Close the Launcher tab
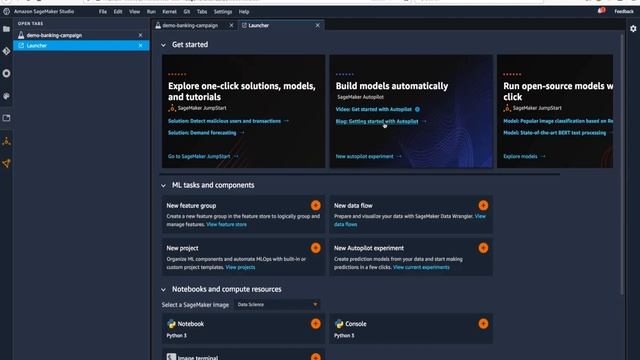This screenshot has height=360, width=640. coord(318,25)
